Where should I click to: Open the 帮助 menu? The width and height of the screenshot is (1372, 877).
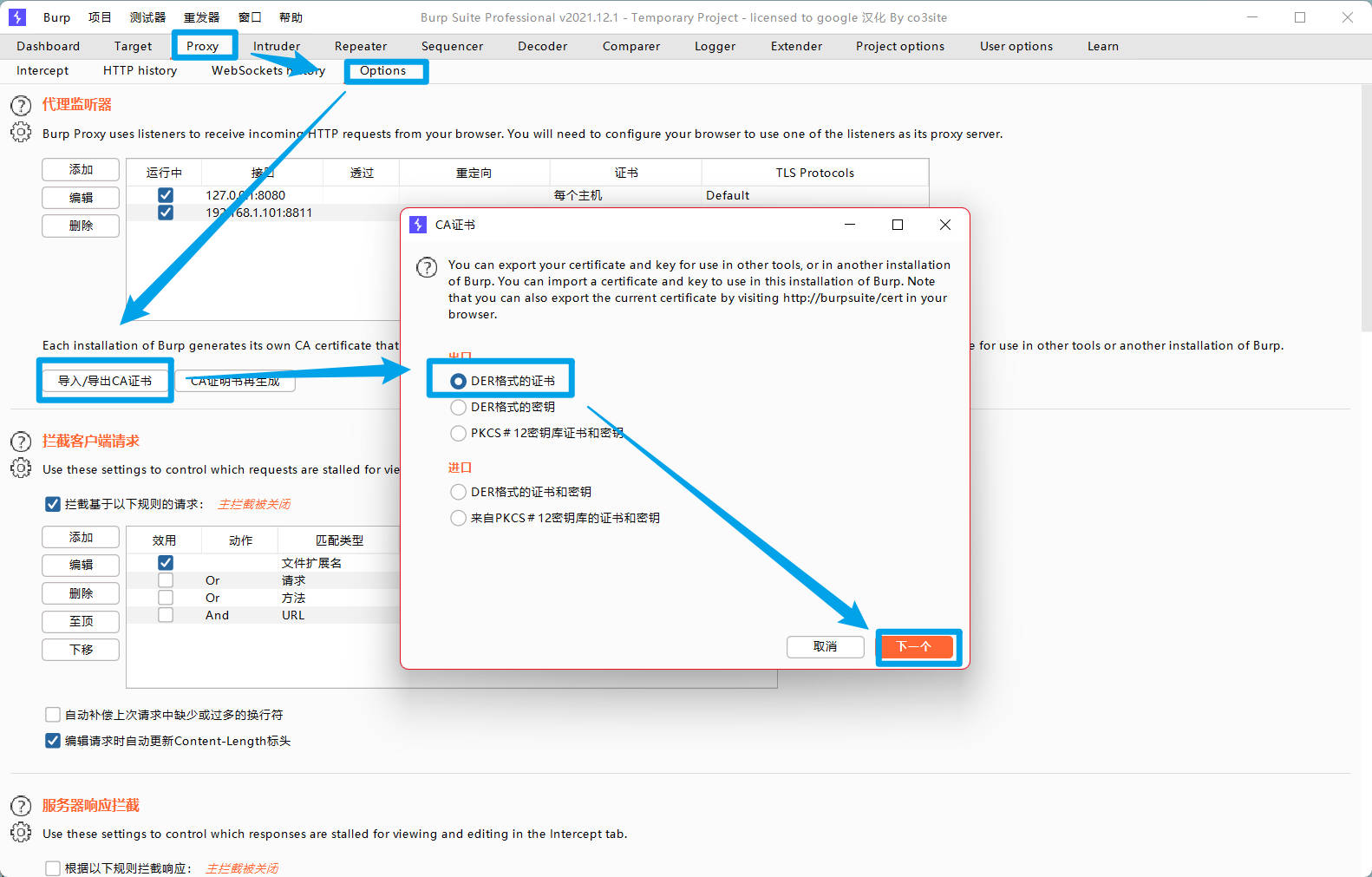pyautogui.click(x=291, y=17)
